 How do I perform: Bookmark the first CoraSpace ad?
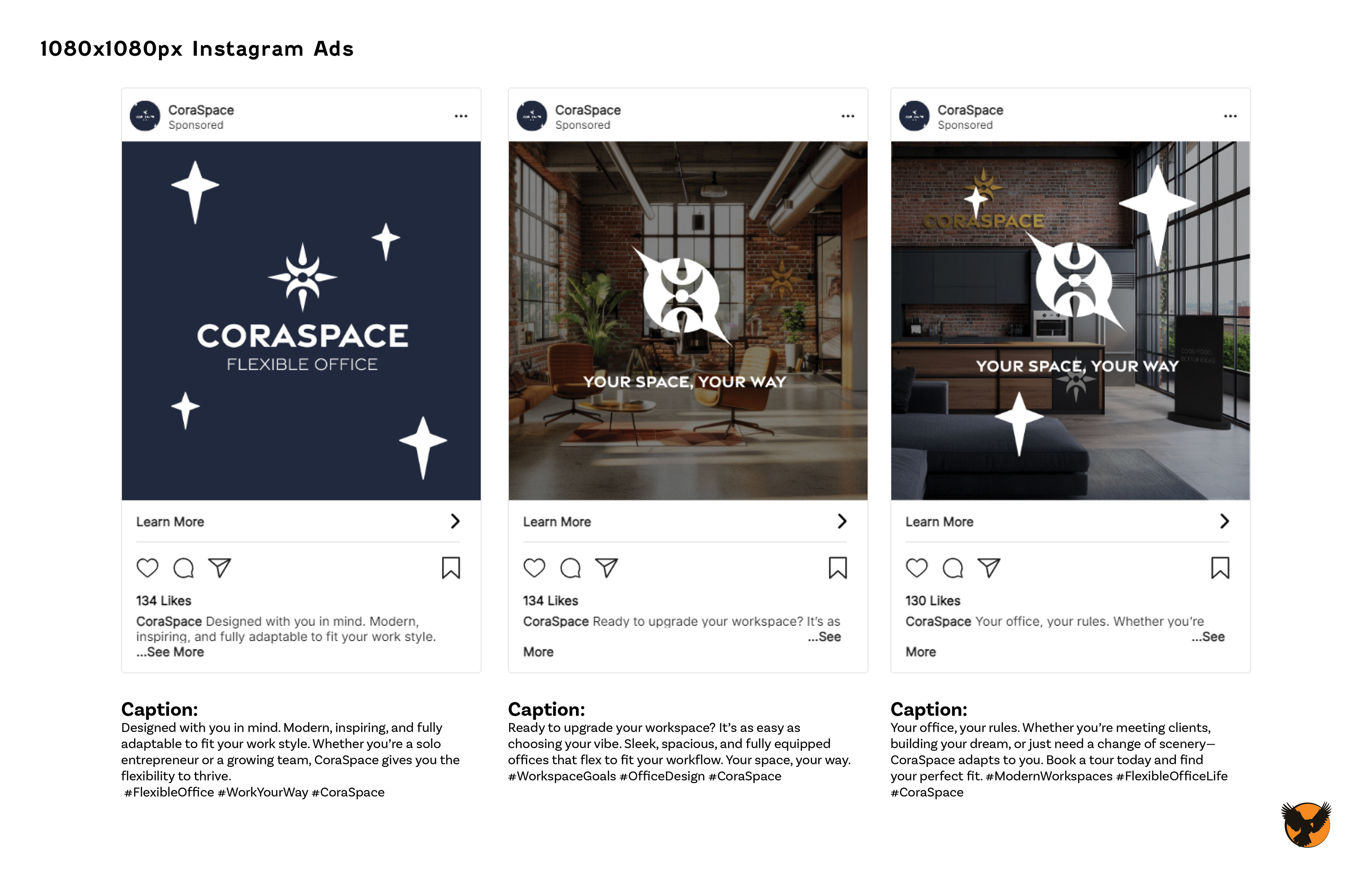point(451,568)
